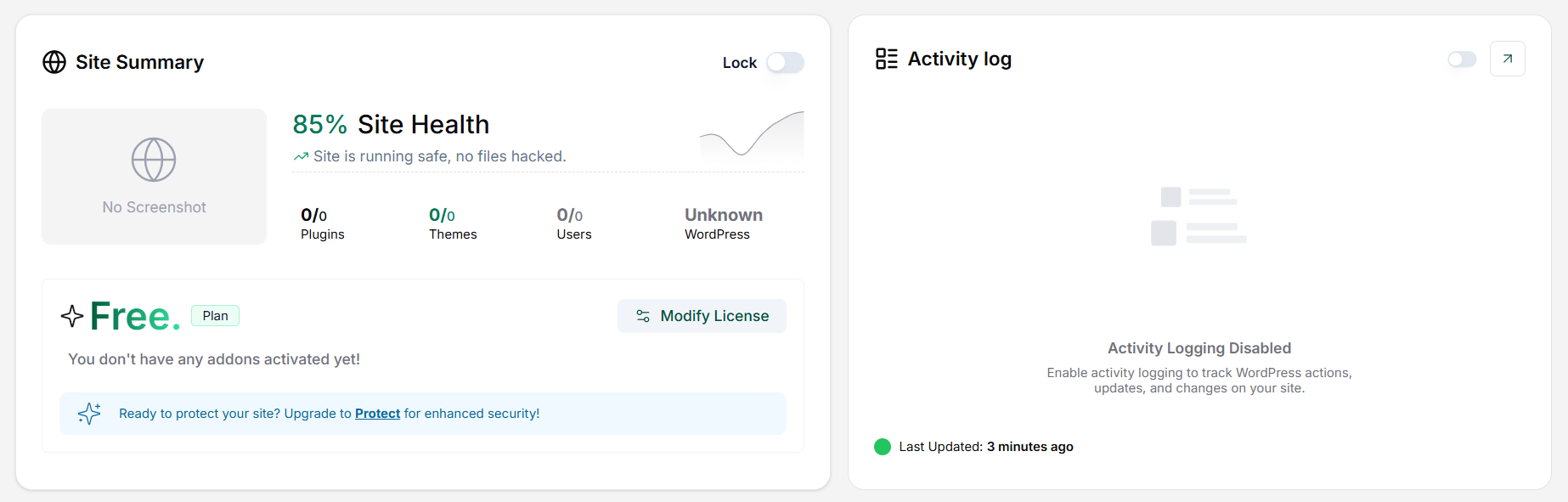Click the Activity log list icon

coord(886,59)
